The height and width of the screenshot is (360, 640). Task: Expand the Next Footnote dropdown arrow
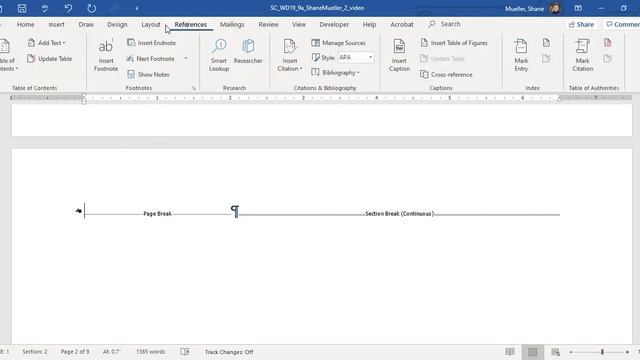coord(186,58)
